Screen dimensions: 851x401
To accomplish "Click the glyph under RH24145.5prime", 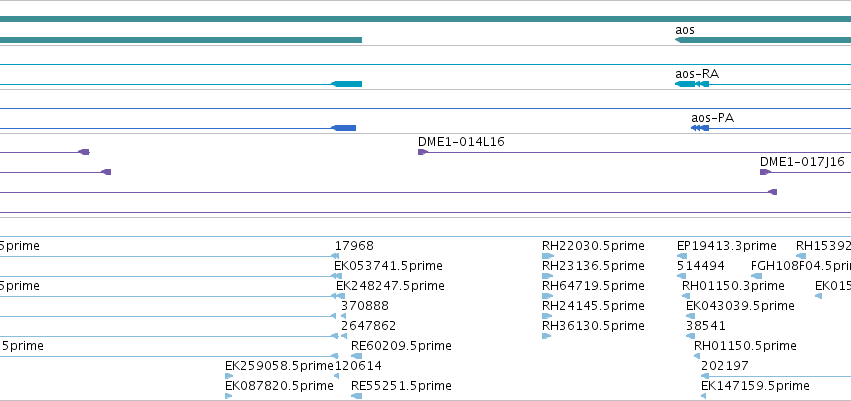I will (x=547, y=316).
